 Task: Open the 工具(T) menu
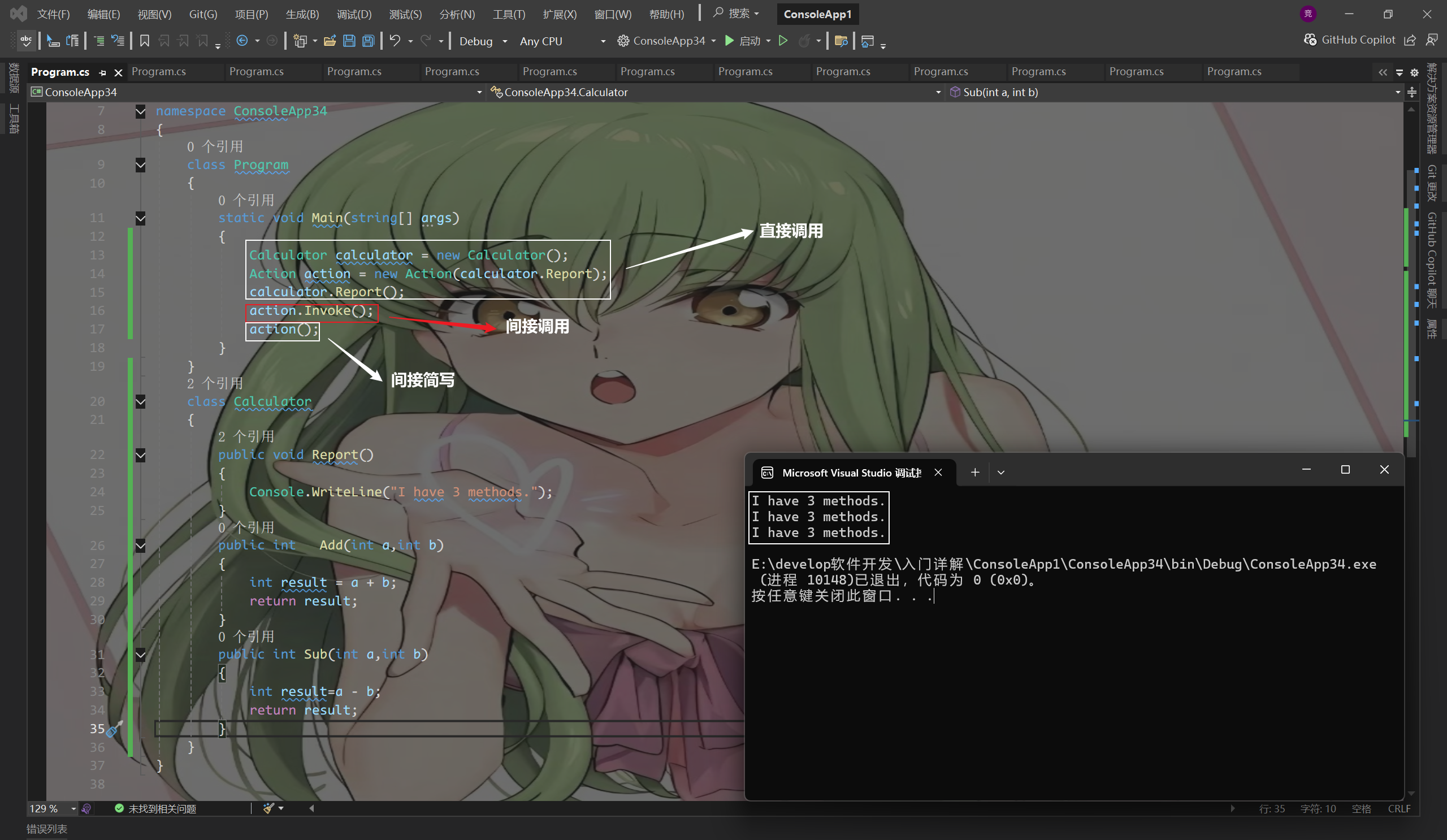[509, 14]
